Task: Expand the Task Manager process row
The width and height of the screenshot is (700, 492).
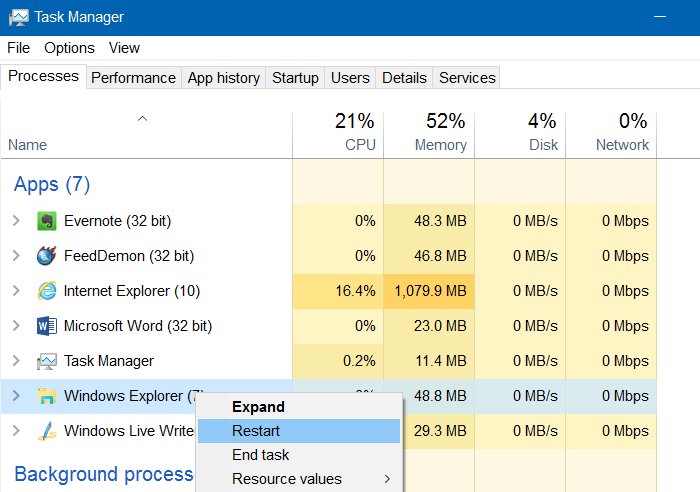Action: pyautogui.click(x=17, y=361)
